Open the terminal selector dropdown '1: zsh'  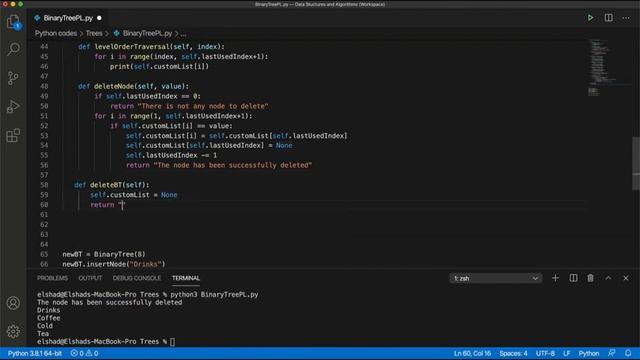click(496, 278)
